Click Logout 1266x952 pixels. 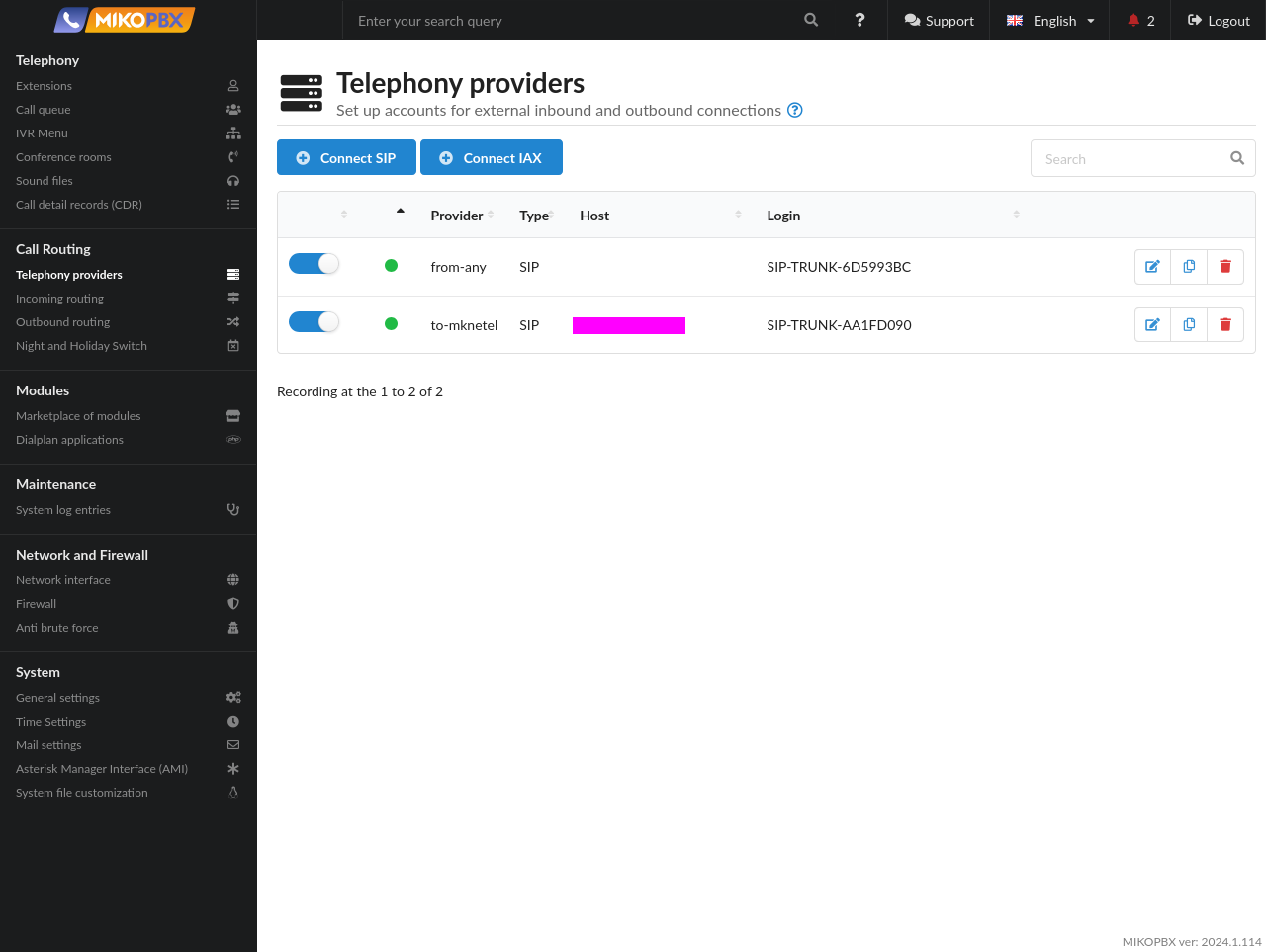pos(1219,20)
